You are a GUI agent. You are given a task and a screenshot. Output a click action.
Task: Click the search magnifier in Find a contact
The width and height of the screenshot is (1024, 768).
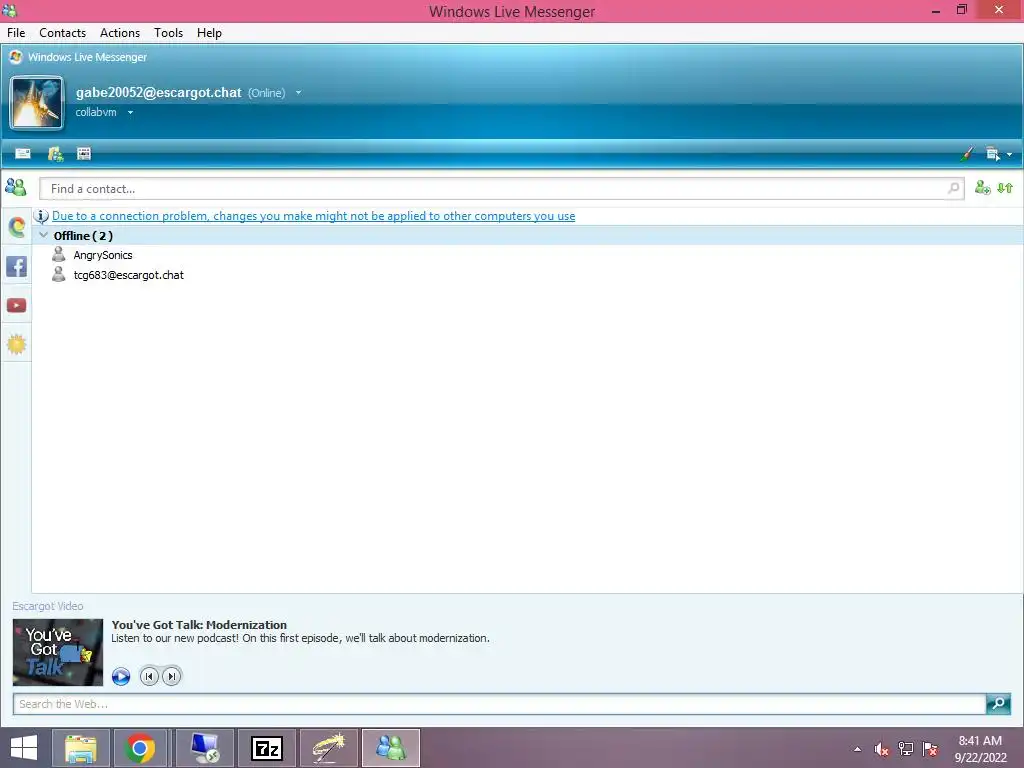point(953,188)
